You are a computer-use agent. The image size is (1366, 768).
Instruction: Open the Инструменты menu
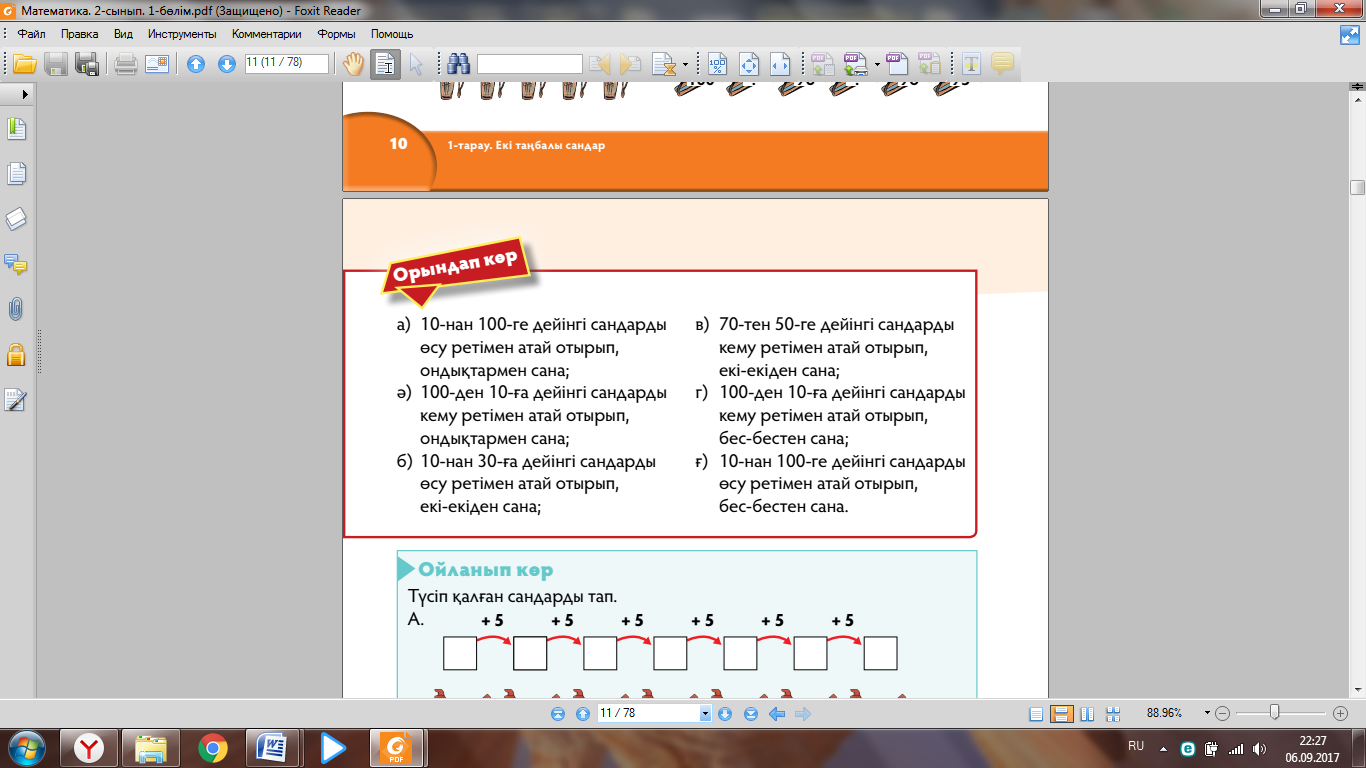[182, 34]
